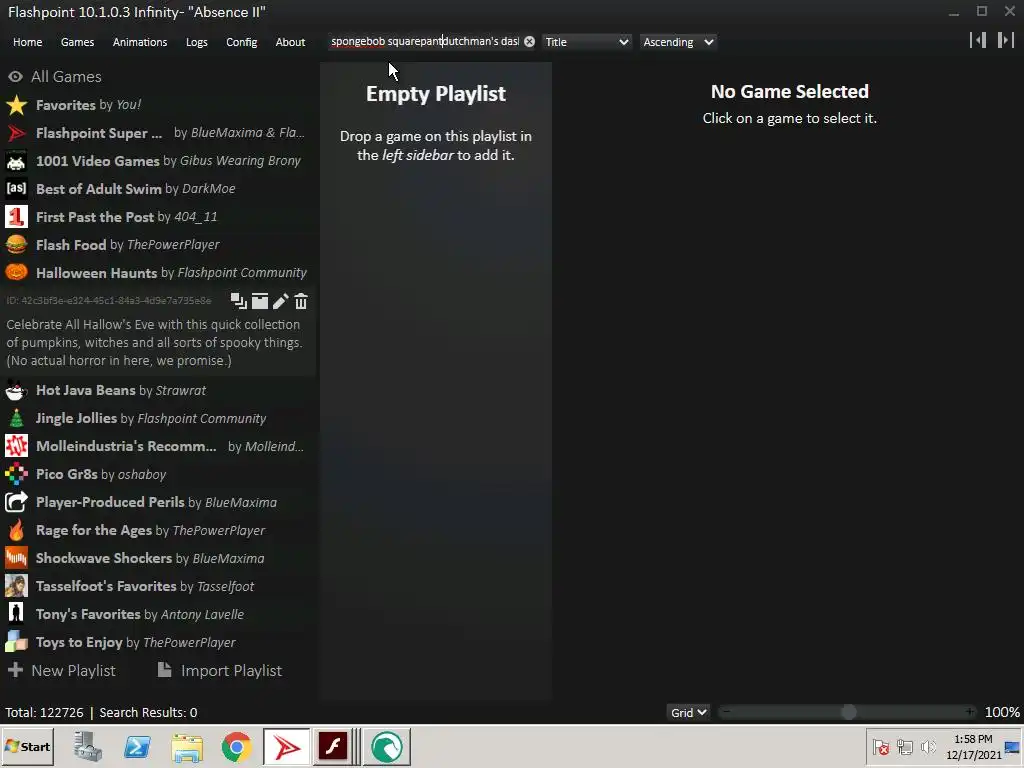
Task: Launch Chrome from the taskbar
Action: click(x=236, y=746)
